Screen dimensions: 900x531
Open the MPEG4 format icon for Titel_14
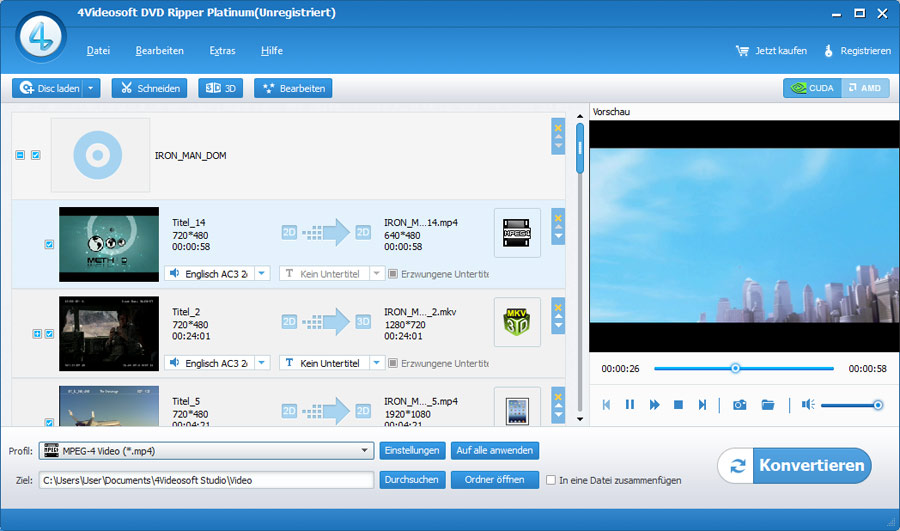coord(517,232)
